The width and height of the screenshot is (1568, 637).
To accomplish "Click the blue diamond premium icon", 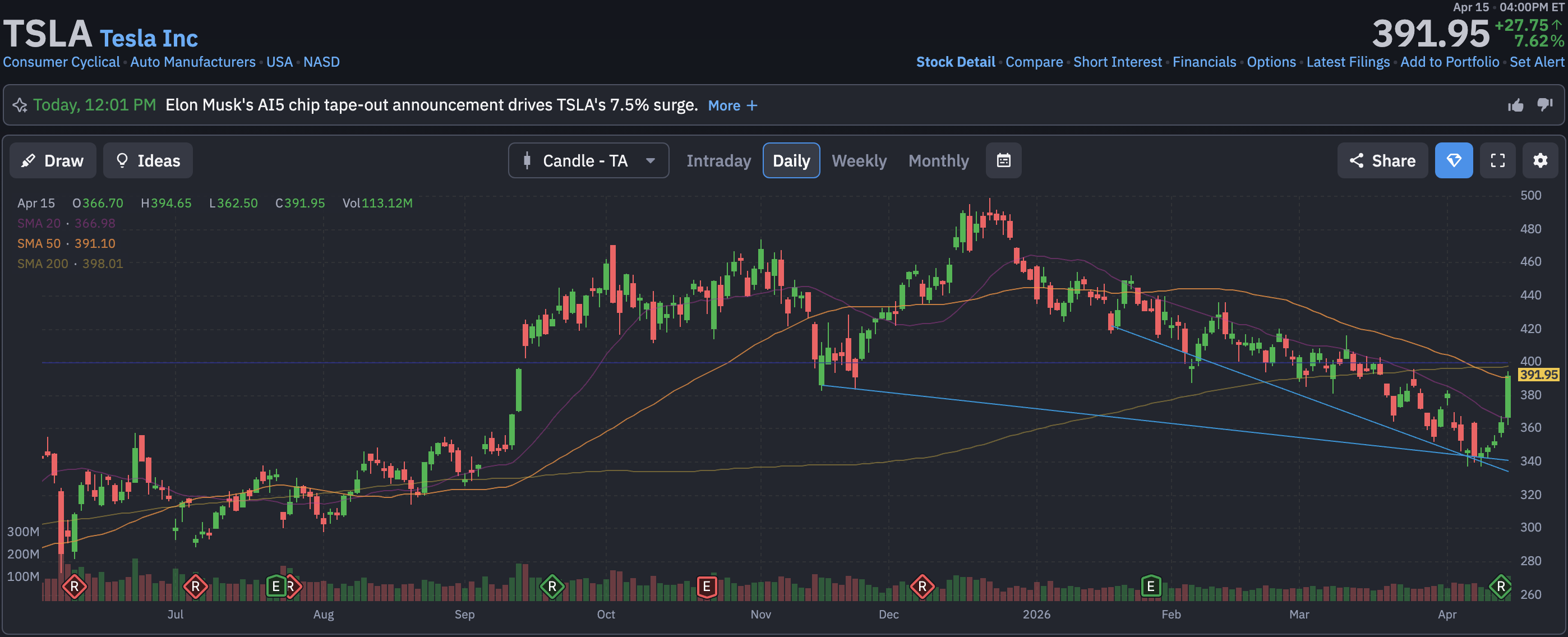I will [x=1454, y=160].
